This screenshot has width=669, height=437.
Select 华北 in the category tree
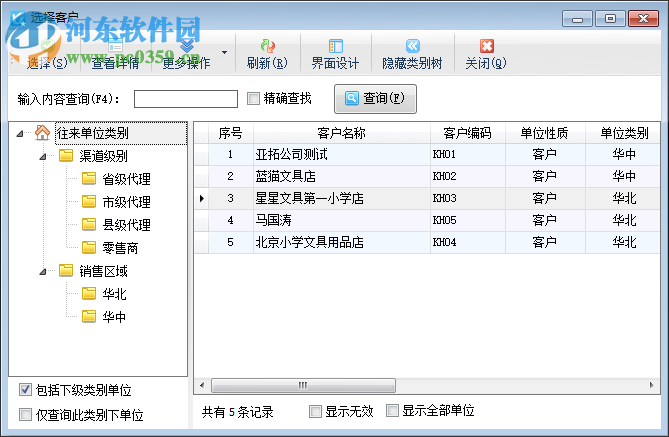coord(114,294)
